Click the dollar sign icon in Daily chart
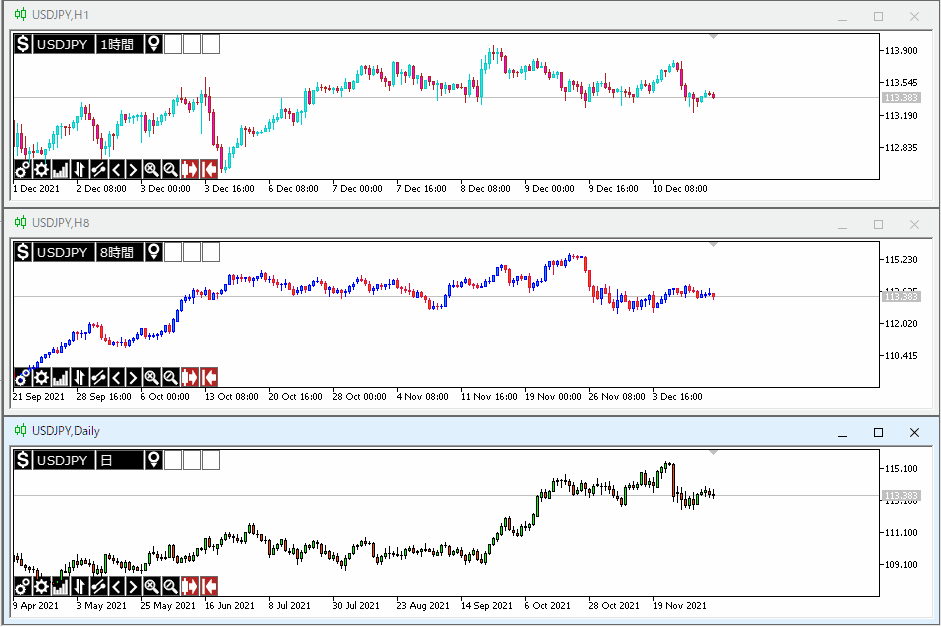This screenshot has height=627, width=941. click(x=23, y=460)
